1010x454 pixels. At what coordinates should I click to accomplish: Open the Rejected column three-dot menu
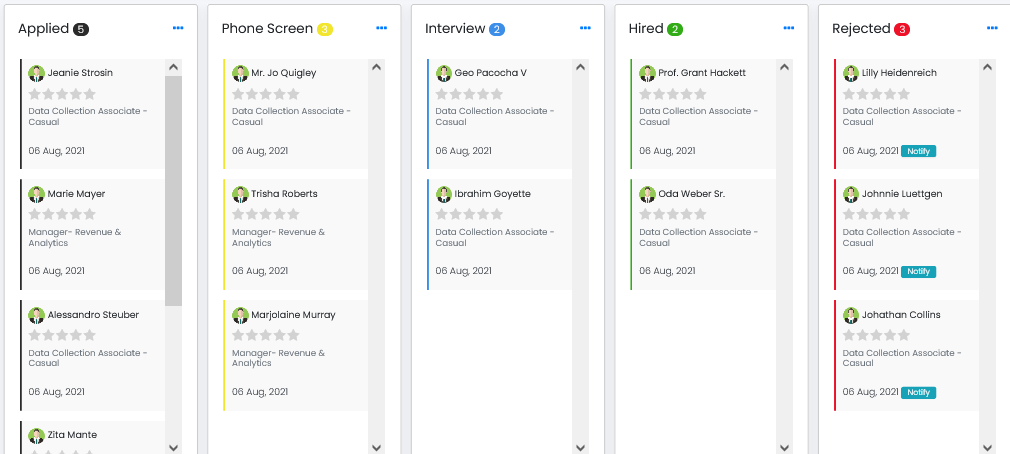click(992, 28)
